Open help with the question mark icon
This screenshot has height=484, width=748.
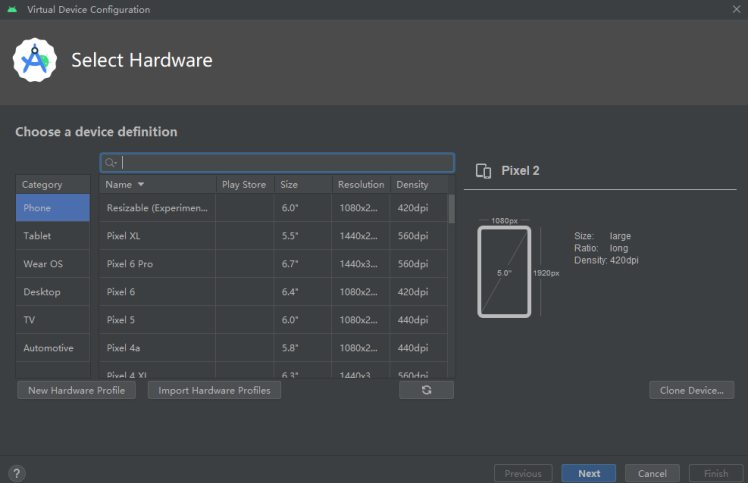(x=17, y=474)
